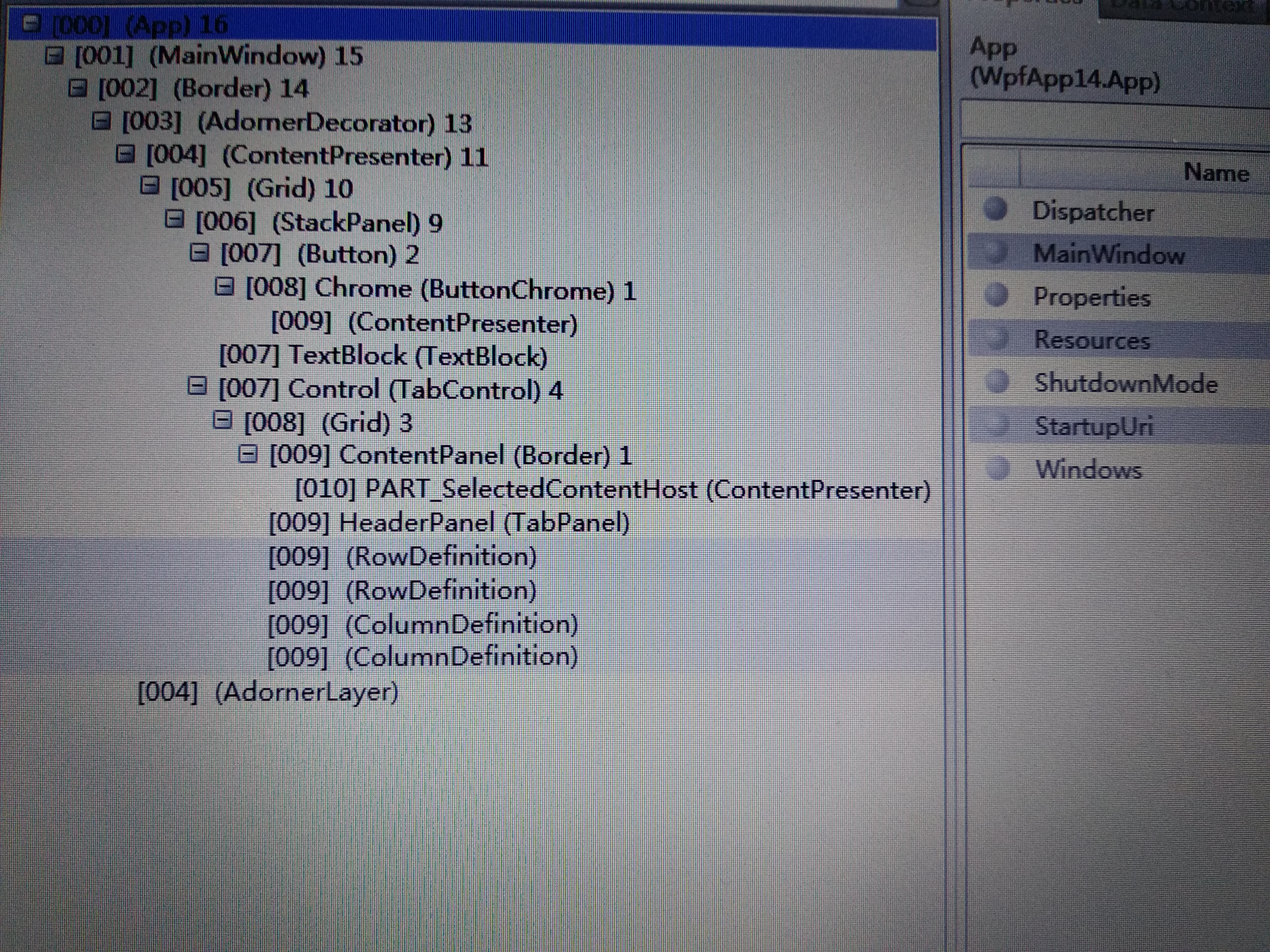1270x952 pixels.
Task: Click the circle icon beside Properties row
Action: click(997, 295)
